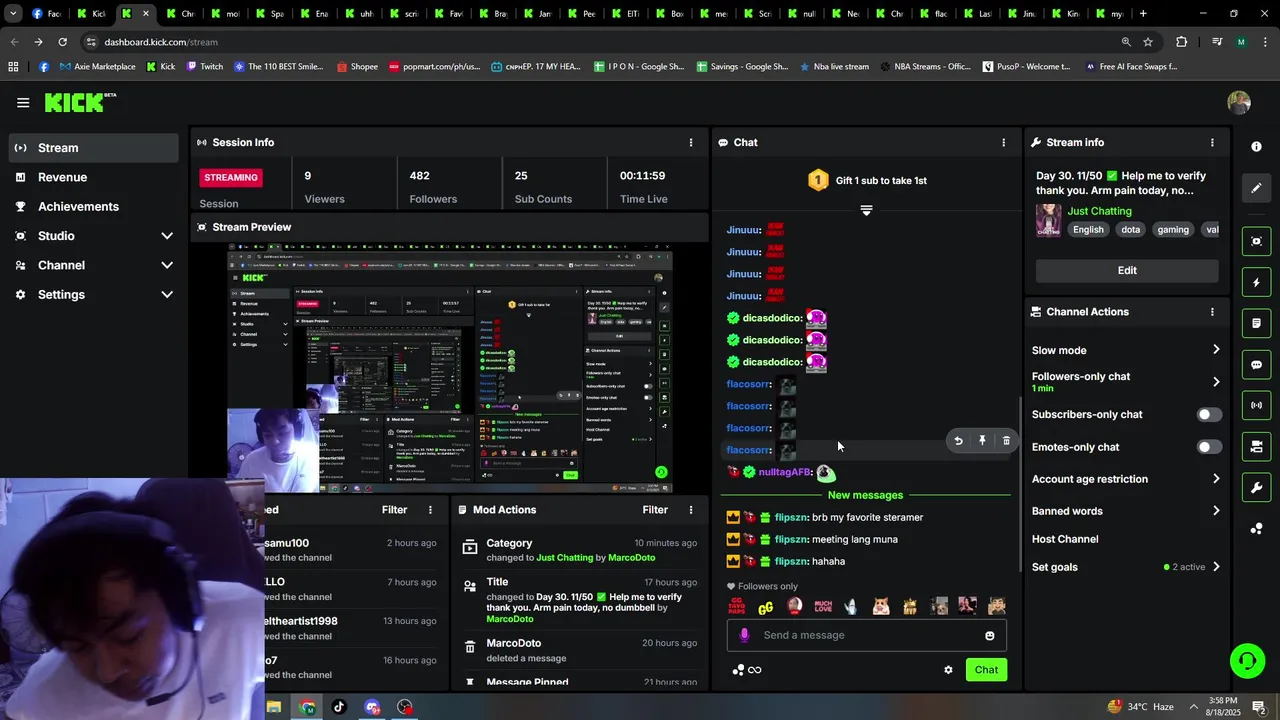The height and width of the screenshot is (720, 1280).
Task: Bookmark this page with the star icon
Action: [x=1148, y=42]
